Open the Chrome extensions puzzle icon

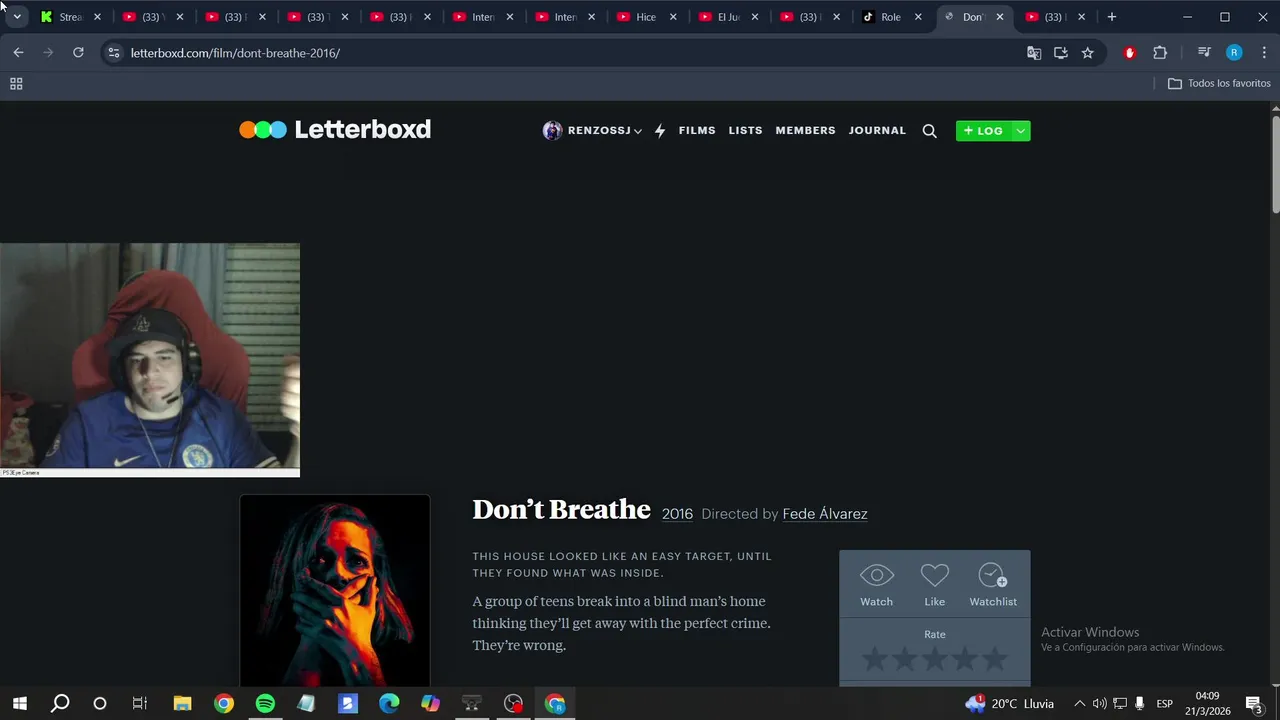(1160, 53)
